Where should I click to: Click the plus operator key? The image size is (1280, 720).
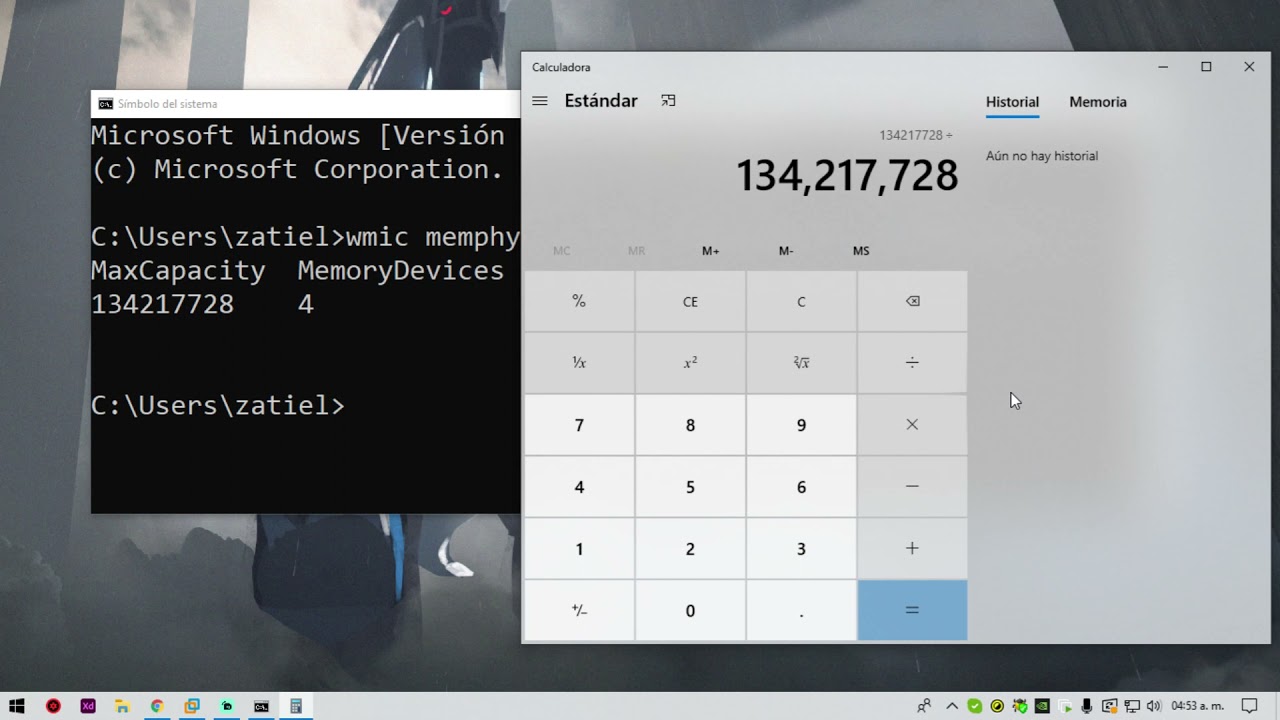pyautogui.click(x=912, y=549)
